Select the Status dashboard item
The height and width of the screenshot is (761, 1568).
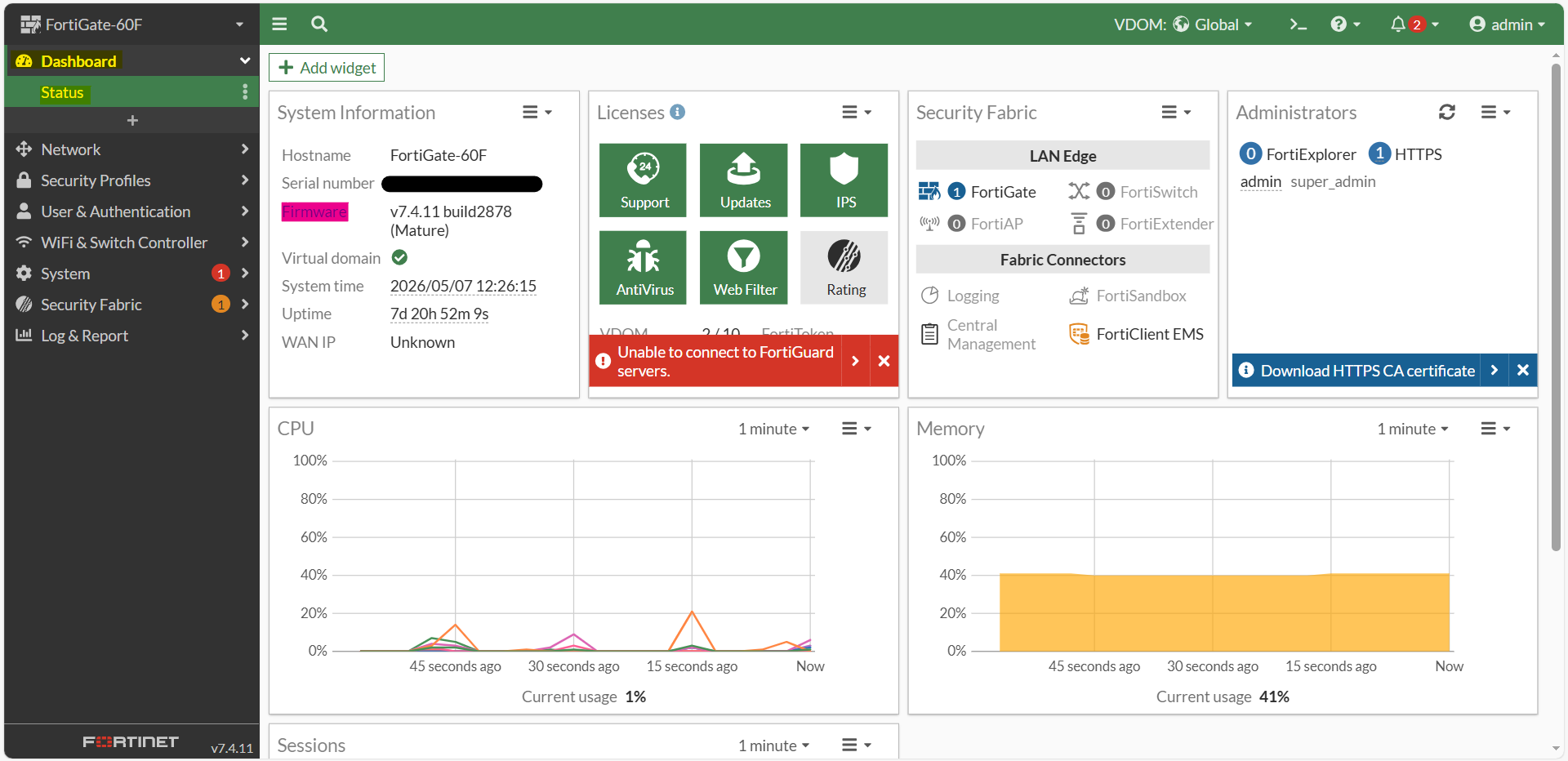tap(131, 91)
